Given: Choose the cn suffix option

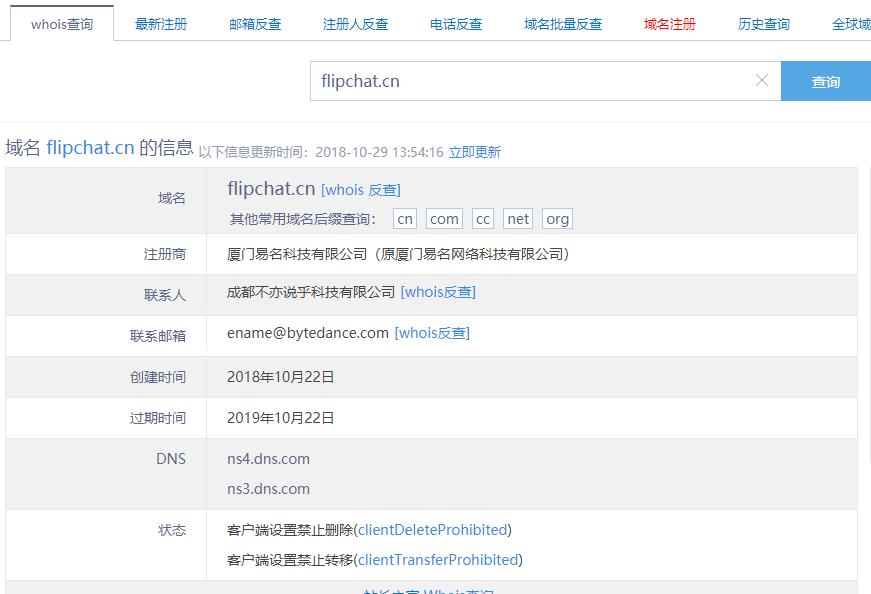Looking at the screenshot, I should pyautogui.click(x=405, y=219).
